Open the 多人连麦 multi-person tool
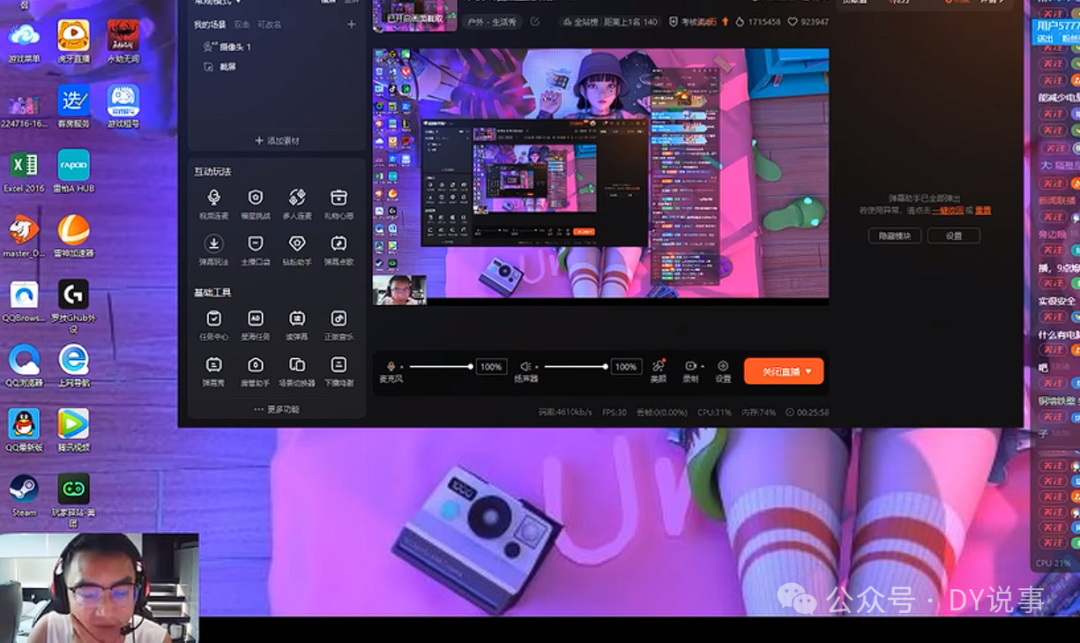The image size is (1080, 643). point(297,204)
